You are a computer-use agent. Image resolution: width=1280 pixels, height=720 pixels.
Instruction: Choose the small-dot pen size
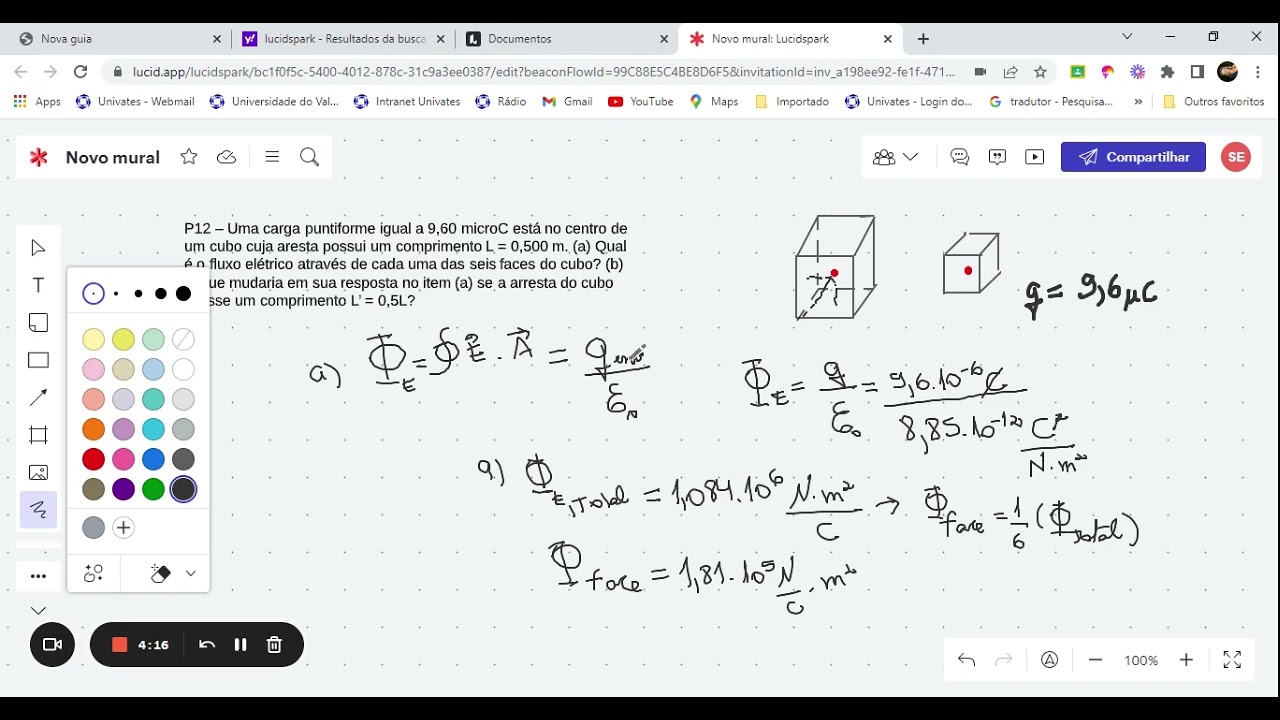point(116,294)
